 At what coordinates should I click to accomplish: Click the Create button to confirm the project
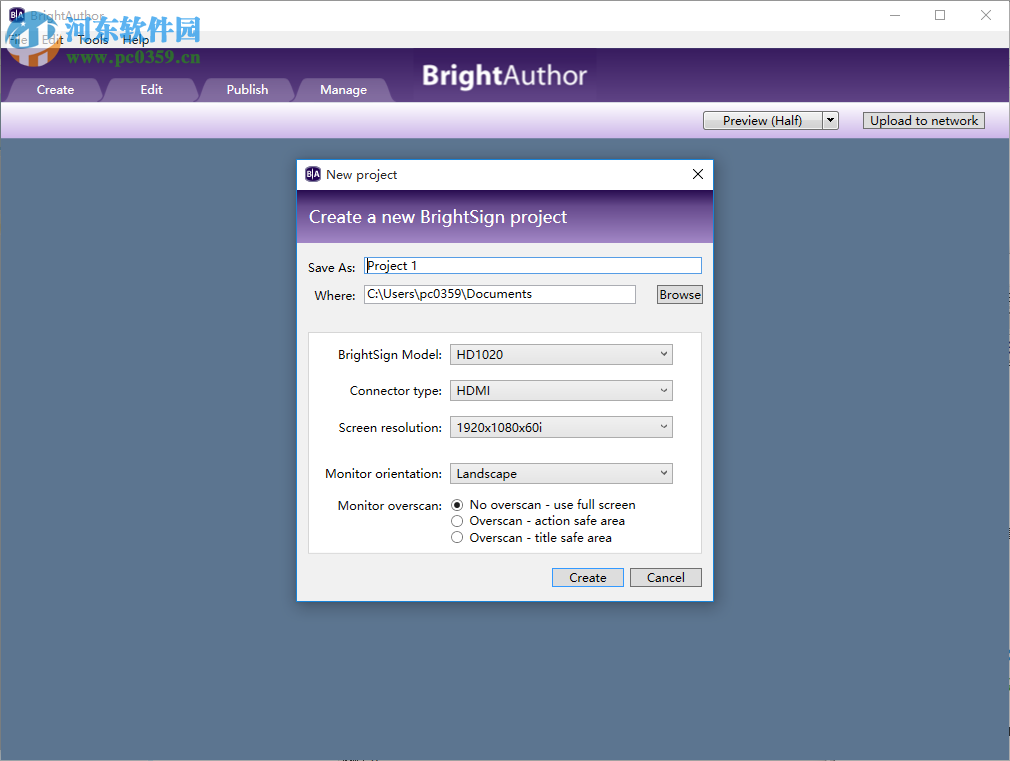coord(587,577)
